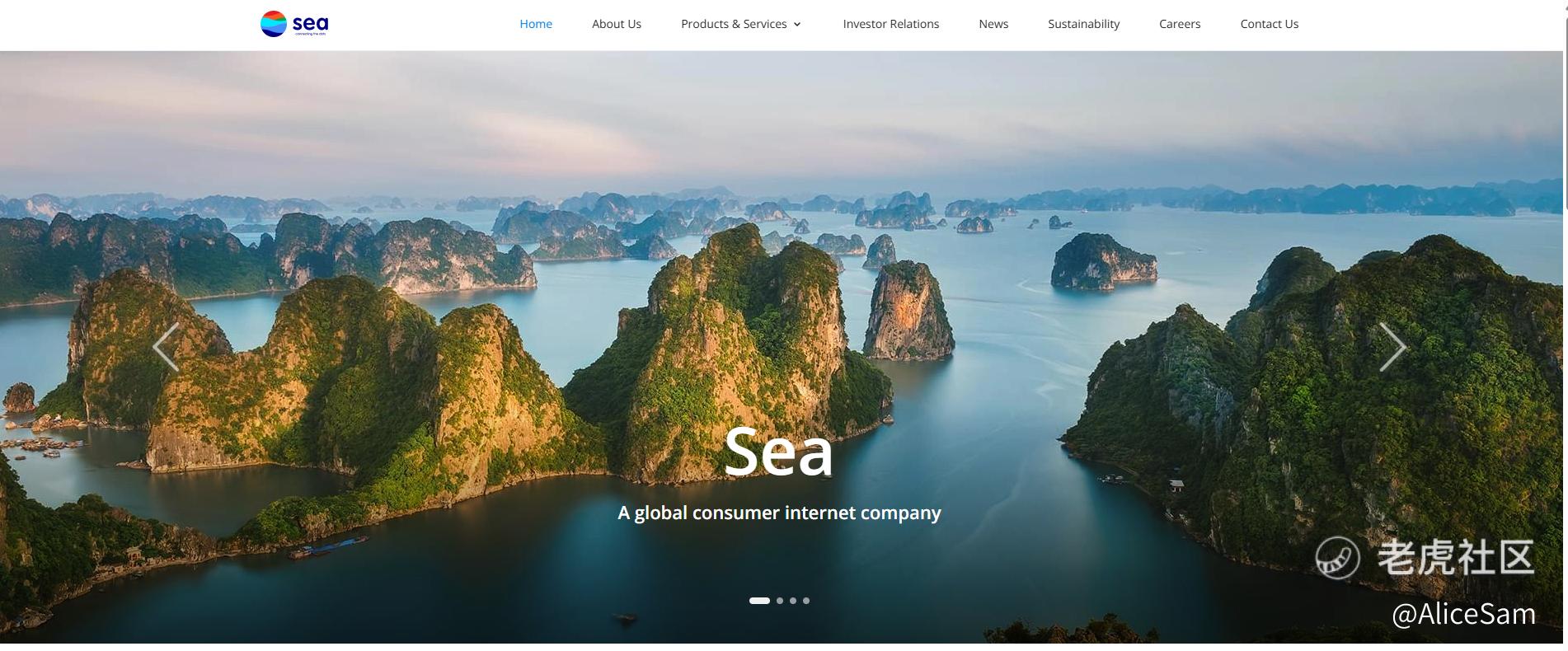Open the Home nav item

536,24
